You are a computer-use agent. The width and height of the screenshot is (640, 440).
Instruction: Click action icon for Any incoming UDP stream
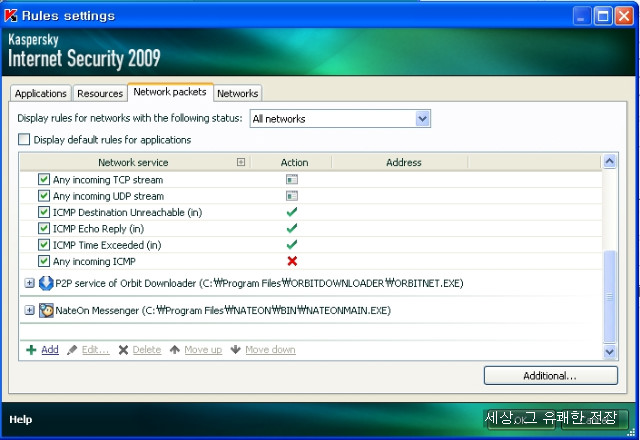[292, 196]
